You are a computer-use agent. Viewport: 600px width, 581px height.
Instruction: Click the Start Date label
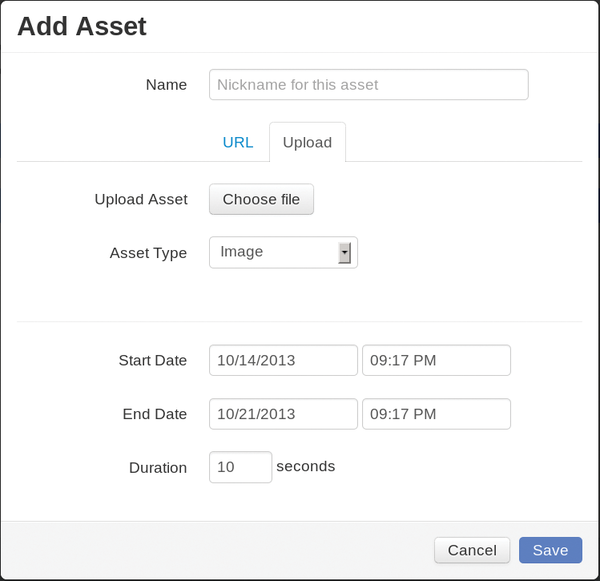point(153,360)
